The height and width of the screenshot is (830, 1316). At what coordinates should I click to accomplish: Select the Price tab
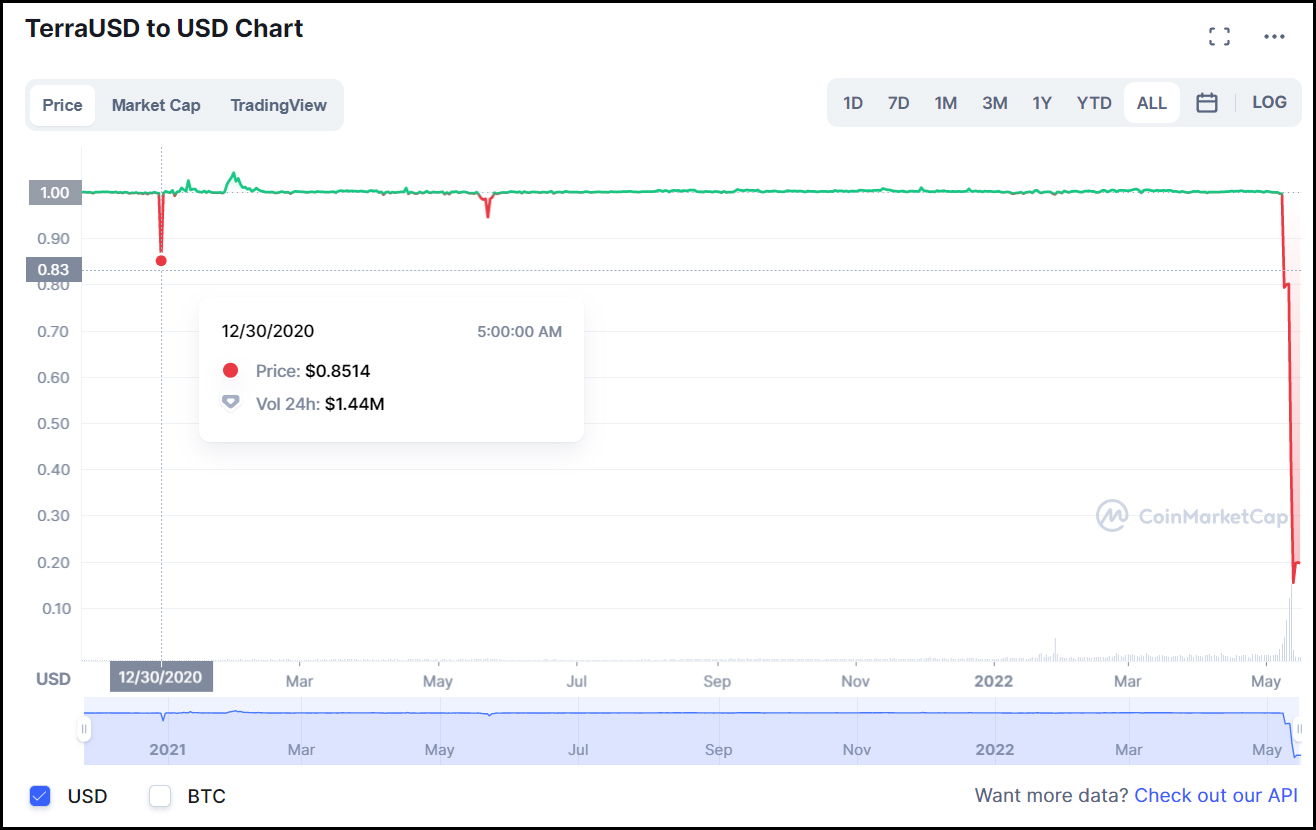point(62,105)
